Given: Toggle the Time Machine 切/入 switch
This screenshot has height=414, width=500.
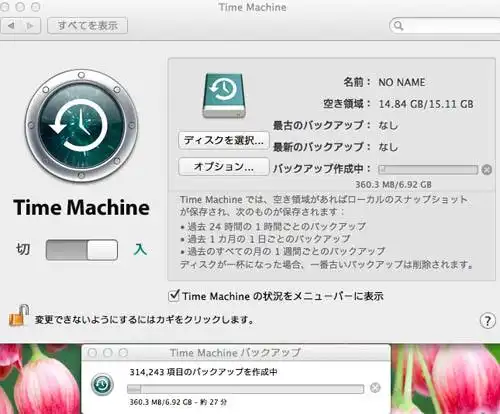Looking at the screenshot, I should [x=82, y=250].
